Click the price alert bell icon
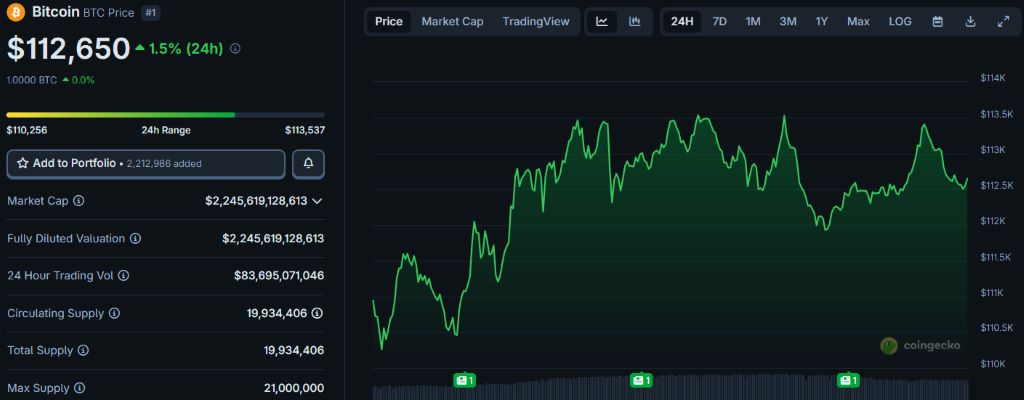This screenshot has width=1024, height=400. [x=308, y=163]
